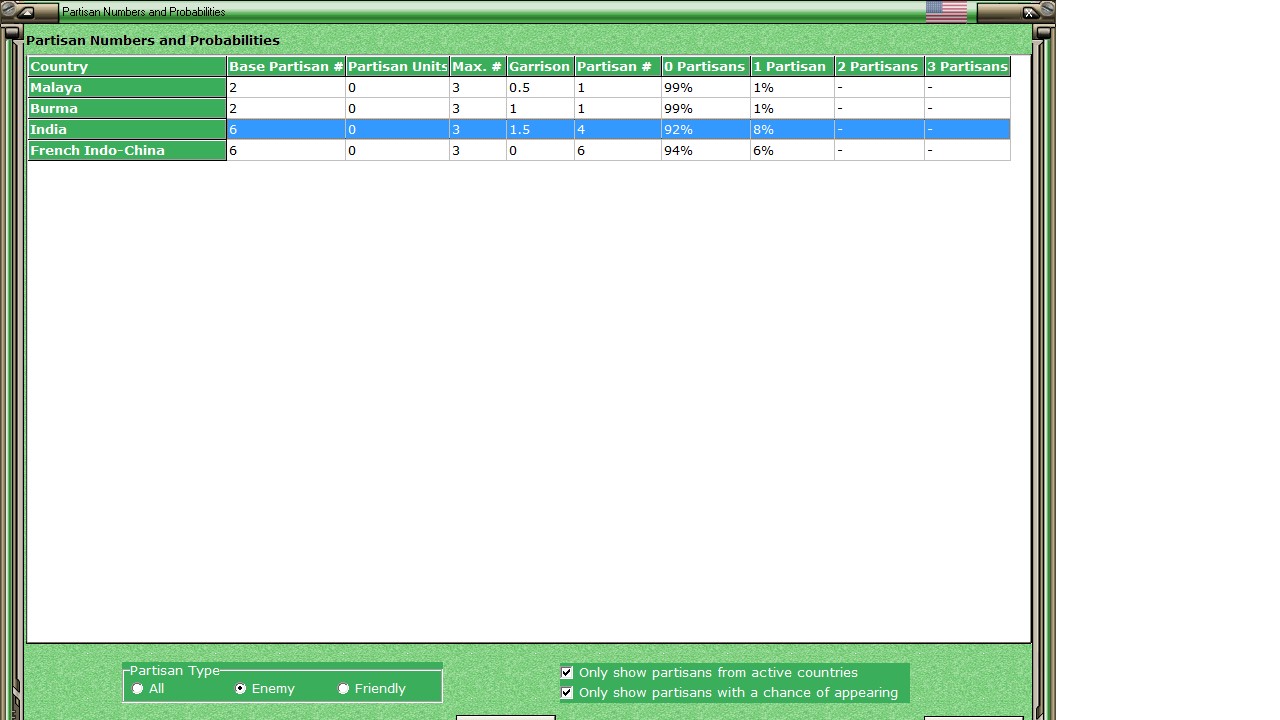Click India's garrison value 1.5
The image size is (1280, 720).
(x=540, y=129)
